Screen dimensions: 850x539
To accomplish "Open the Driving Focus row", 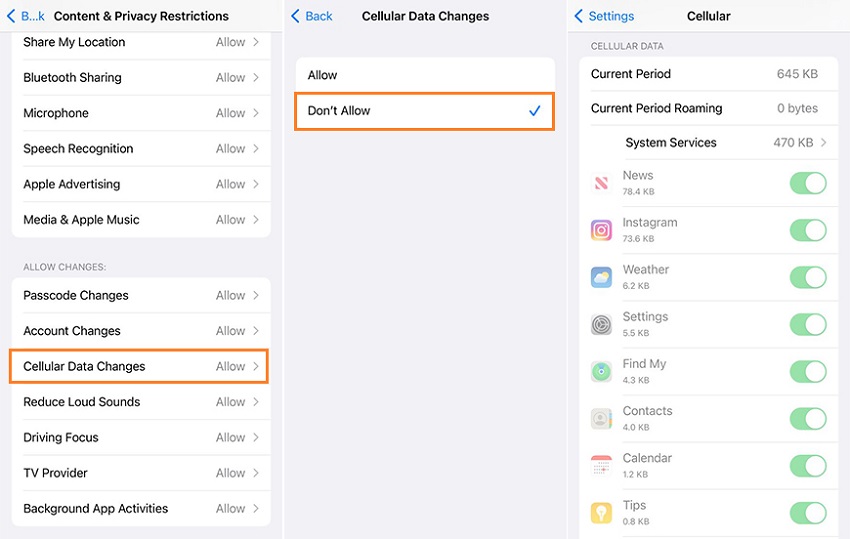I will tap(139, 437).
